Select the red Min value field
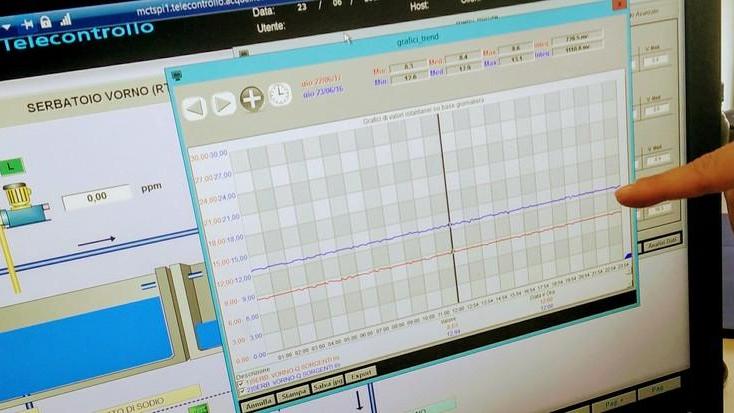 point(408,67)
